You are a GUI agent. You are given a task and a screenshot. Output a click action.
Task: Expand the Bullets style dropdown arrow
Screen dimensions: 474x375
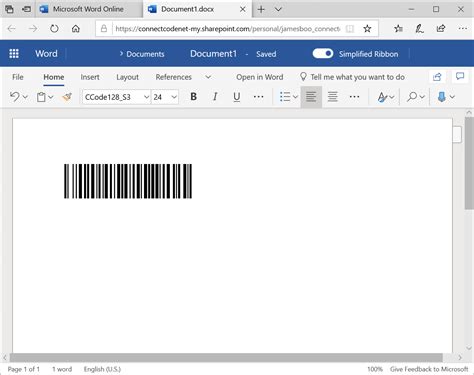295,97
